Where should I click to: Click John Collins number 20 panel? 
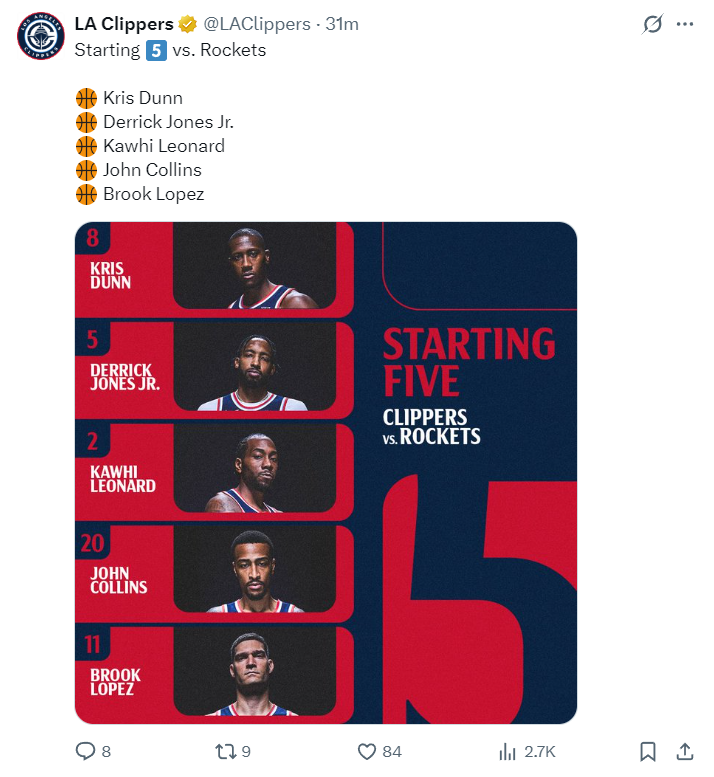[214, 572]
